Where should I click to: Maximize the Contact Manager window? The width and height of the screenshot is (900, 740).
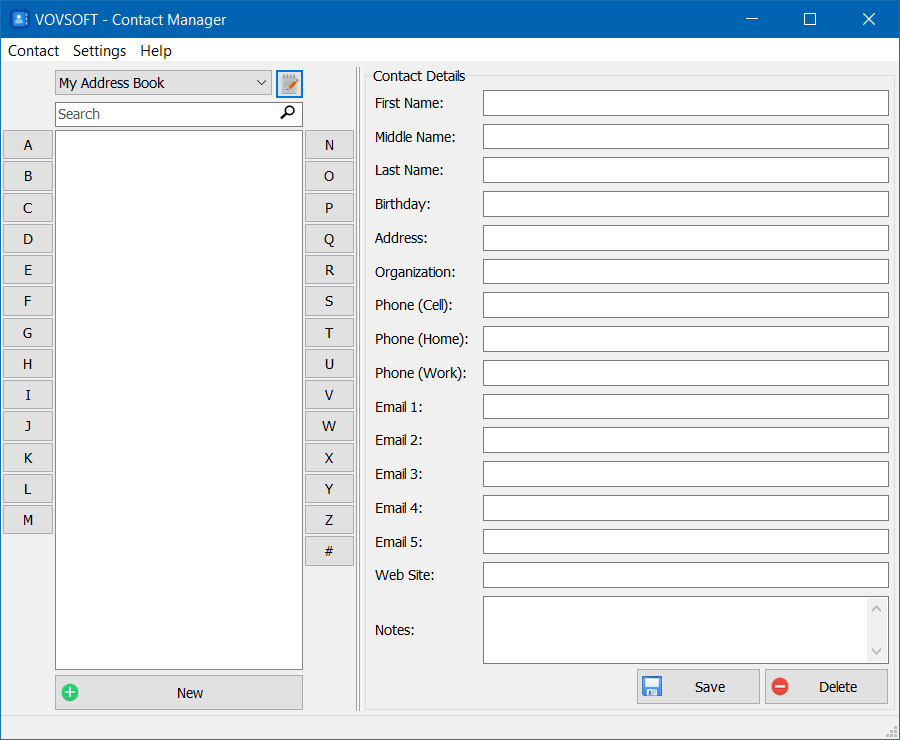click(x=810, y=19)
